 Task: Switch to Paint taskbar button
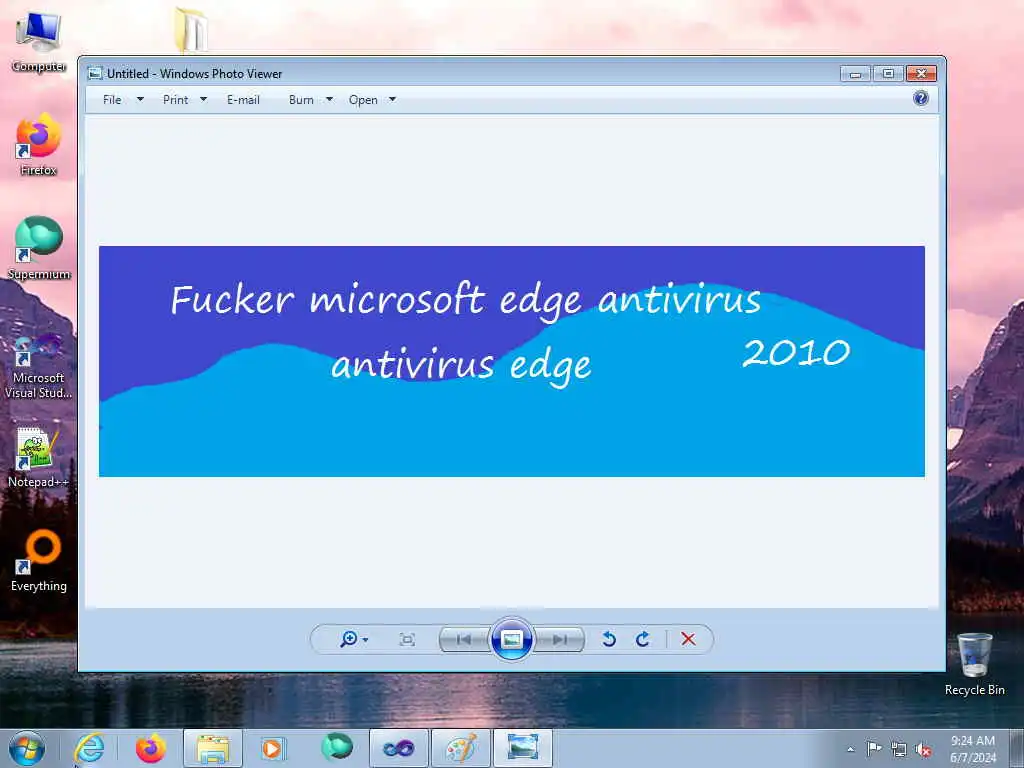pyautogui.click(x=460, y=748)
